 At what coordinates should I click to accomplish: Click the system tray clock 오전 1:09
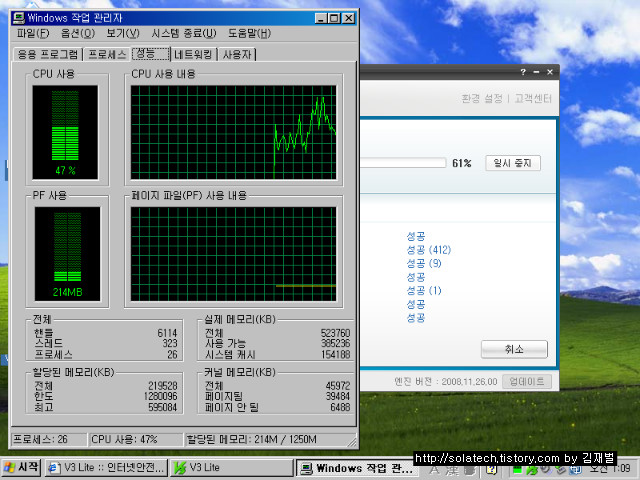click(x=610, y=469)
